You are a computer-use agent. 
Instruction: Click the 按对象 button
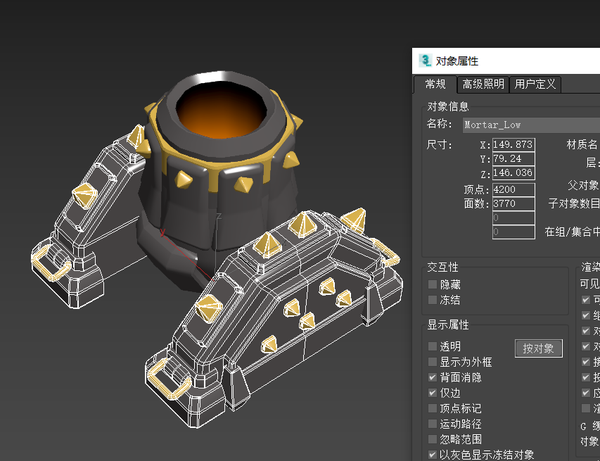pyautogui.click(x=538, y=349)
